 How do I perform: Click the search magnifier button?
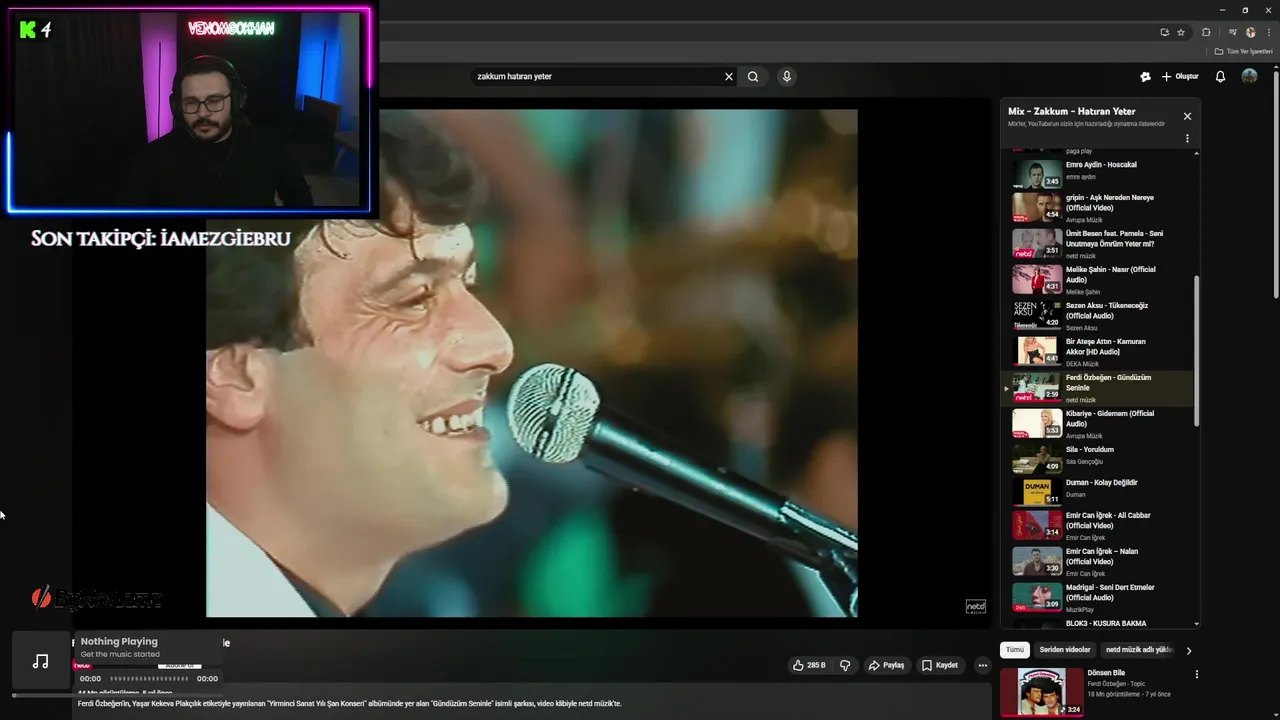(x=753, y=76)
